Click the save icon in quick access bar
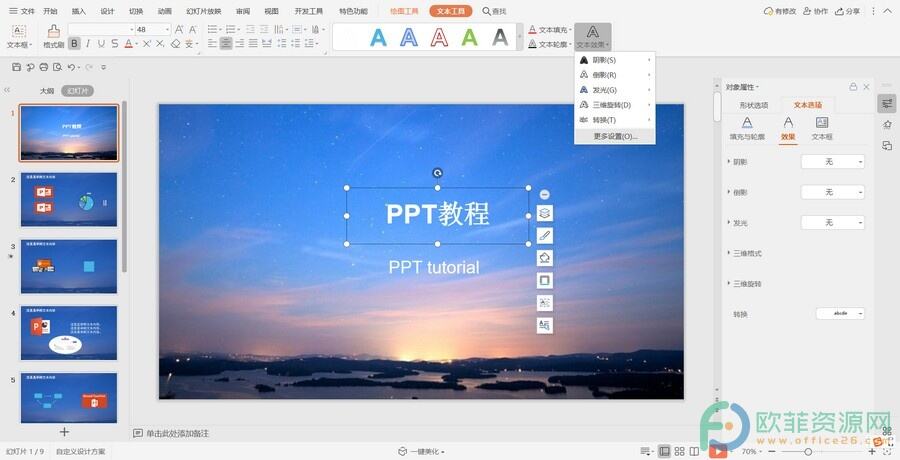This screenshot has height=460, width=900. (x=16, y=67)
